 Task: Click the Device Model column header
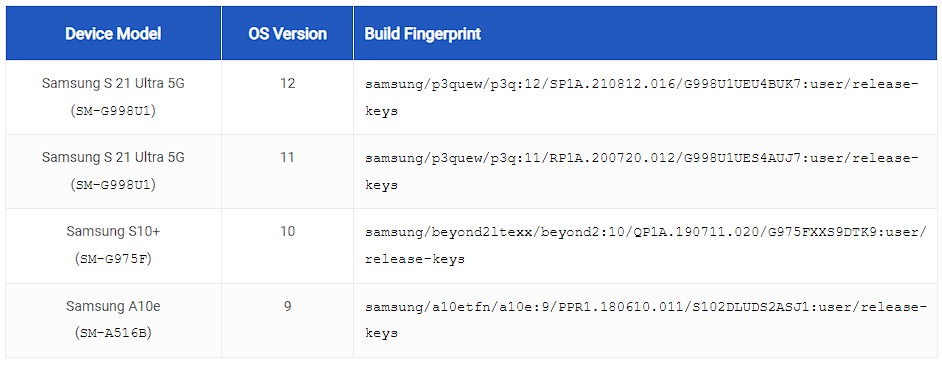tap(114, 33)
